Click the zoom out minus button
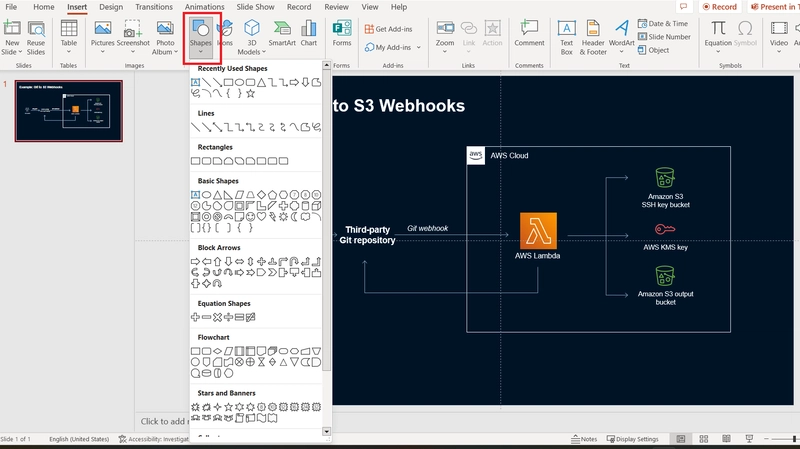800x449 pixels. pos(766,439)
